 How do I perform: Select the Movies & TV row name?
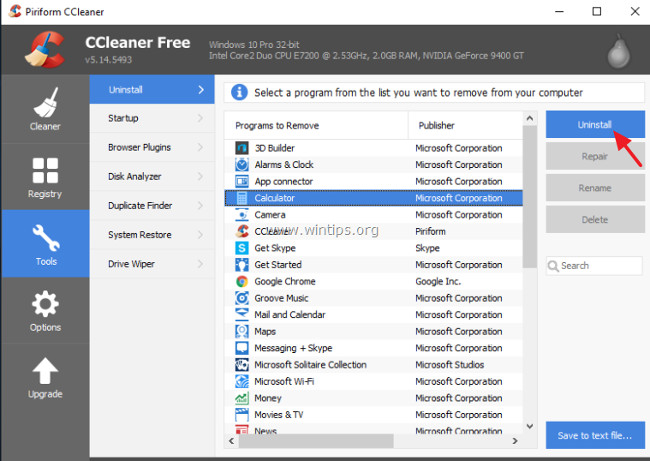279,415
